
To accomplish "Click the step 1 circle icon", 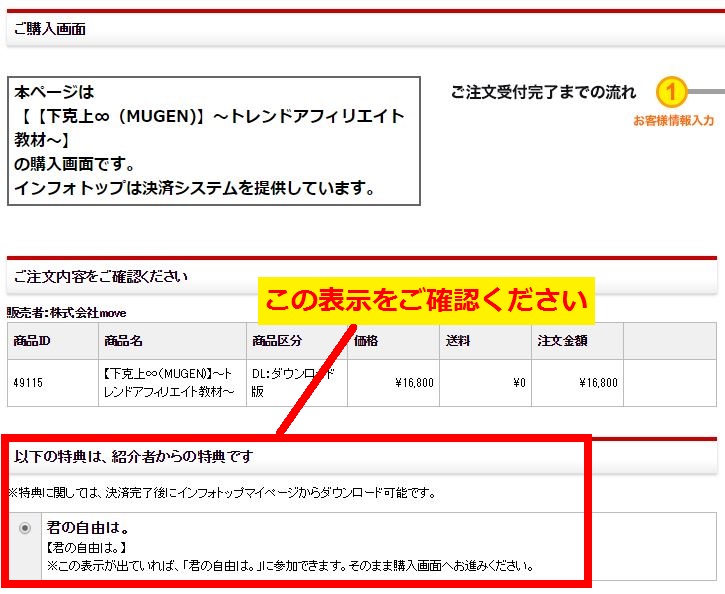I will coord(671,92).
